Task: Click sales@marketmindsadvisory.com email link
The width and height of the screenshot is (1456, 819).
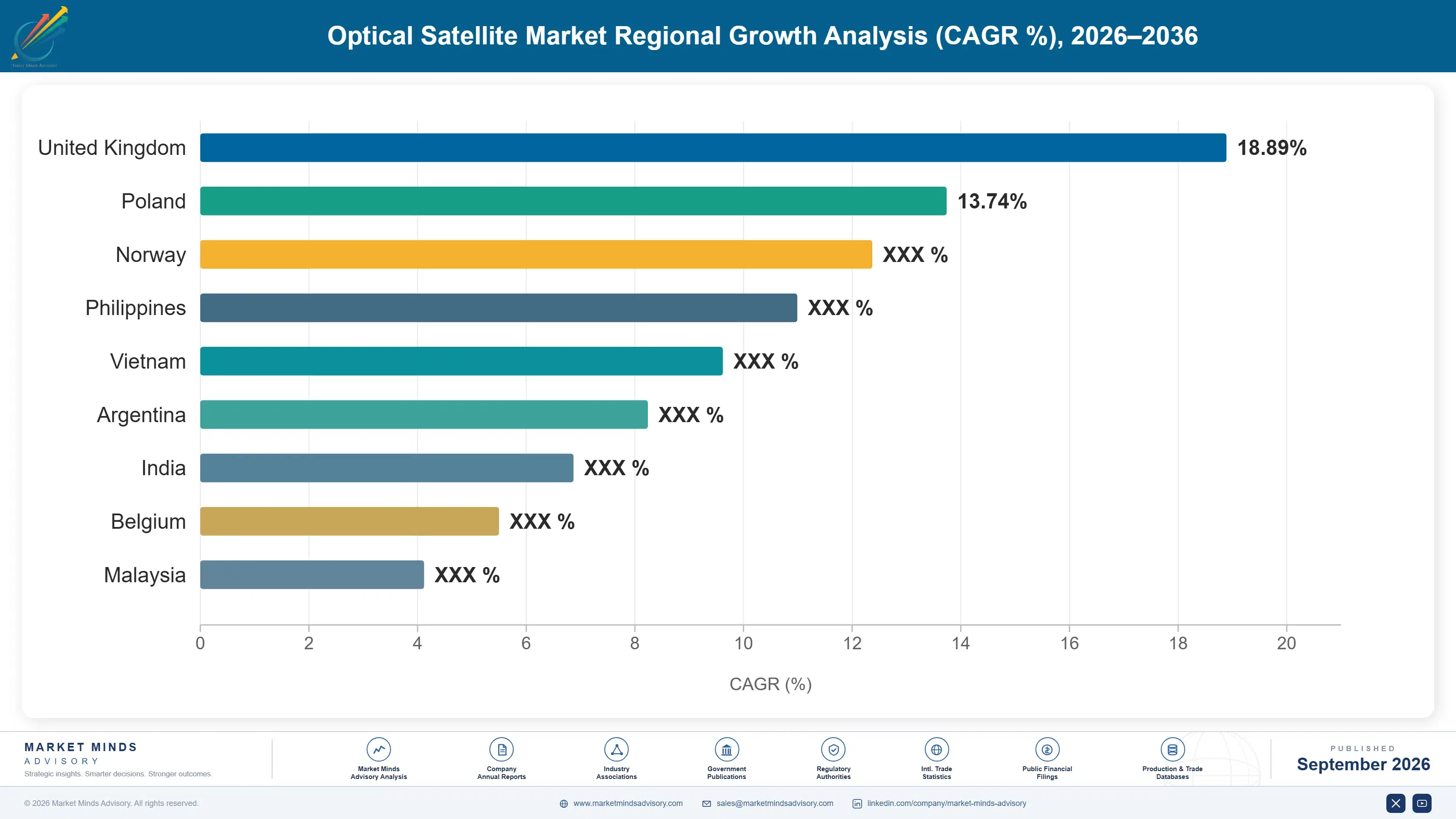Action: click(x=775, y=803)
